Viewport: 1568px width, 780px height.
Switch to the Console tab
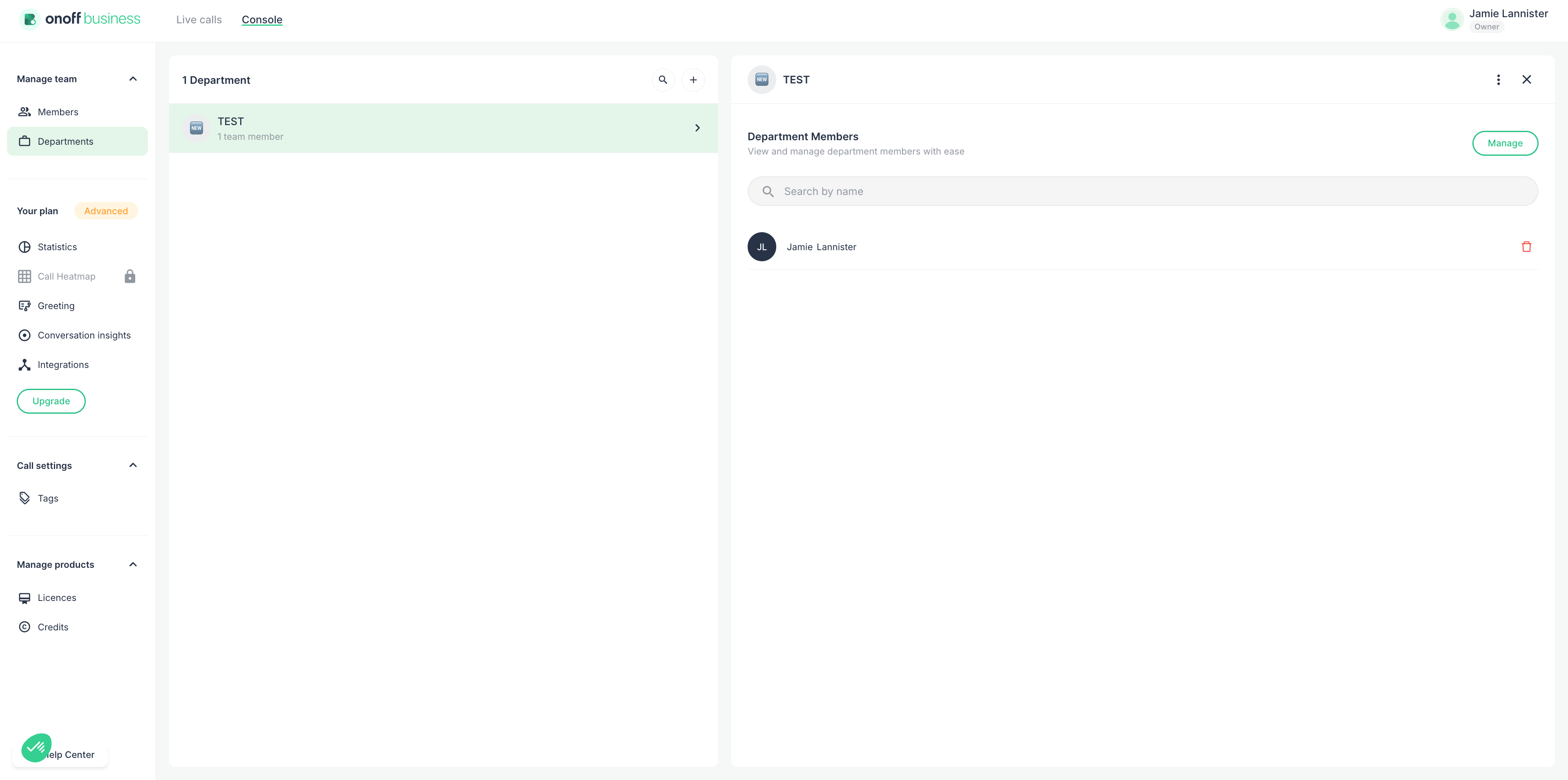coord(262,20)
